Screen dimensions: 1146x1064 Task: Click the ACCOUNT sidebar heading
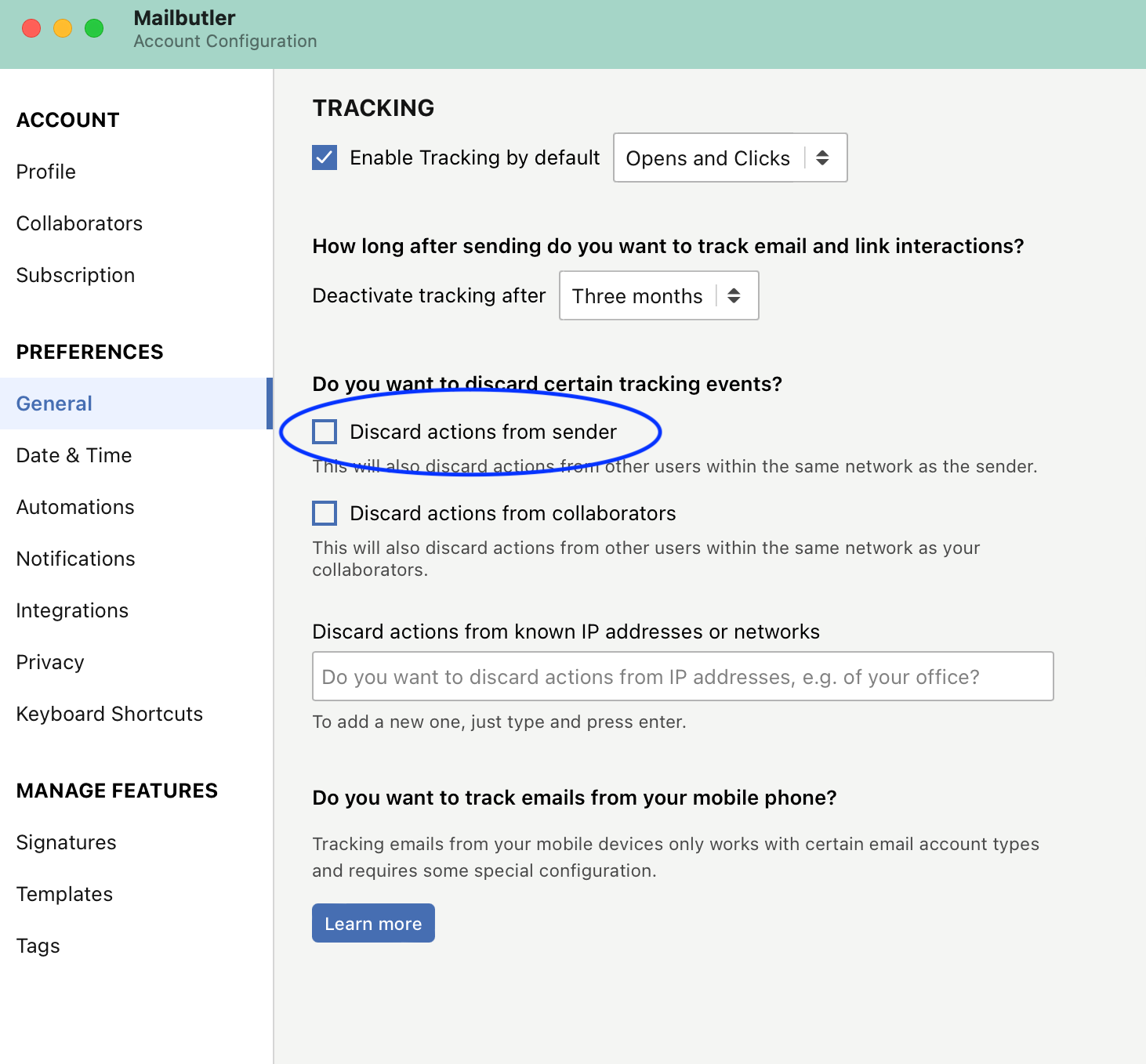click(67, 120)
